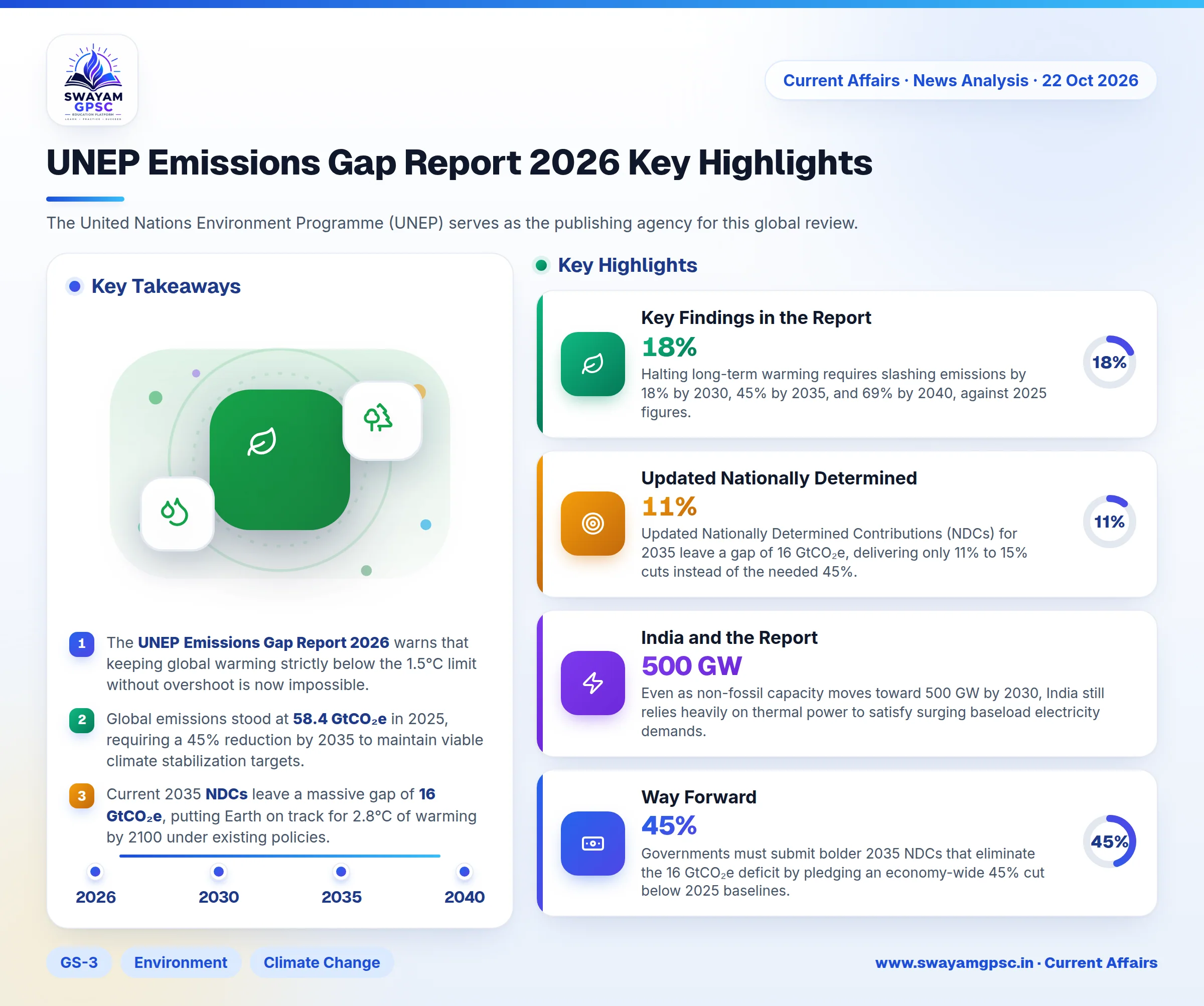
Task: Click the main title UNEP Emissions Gap Report
Action: pos(459,163)
